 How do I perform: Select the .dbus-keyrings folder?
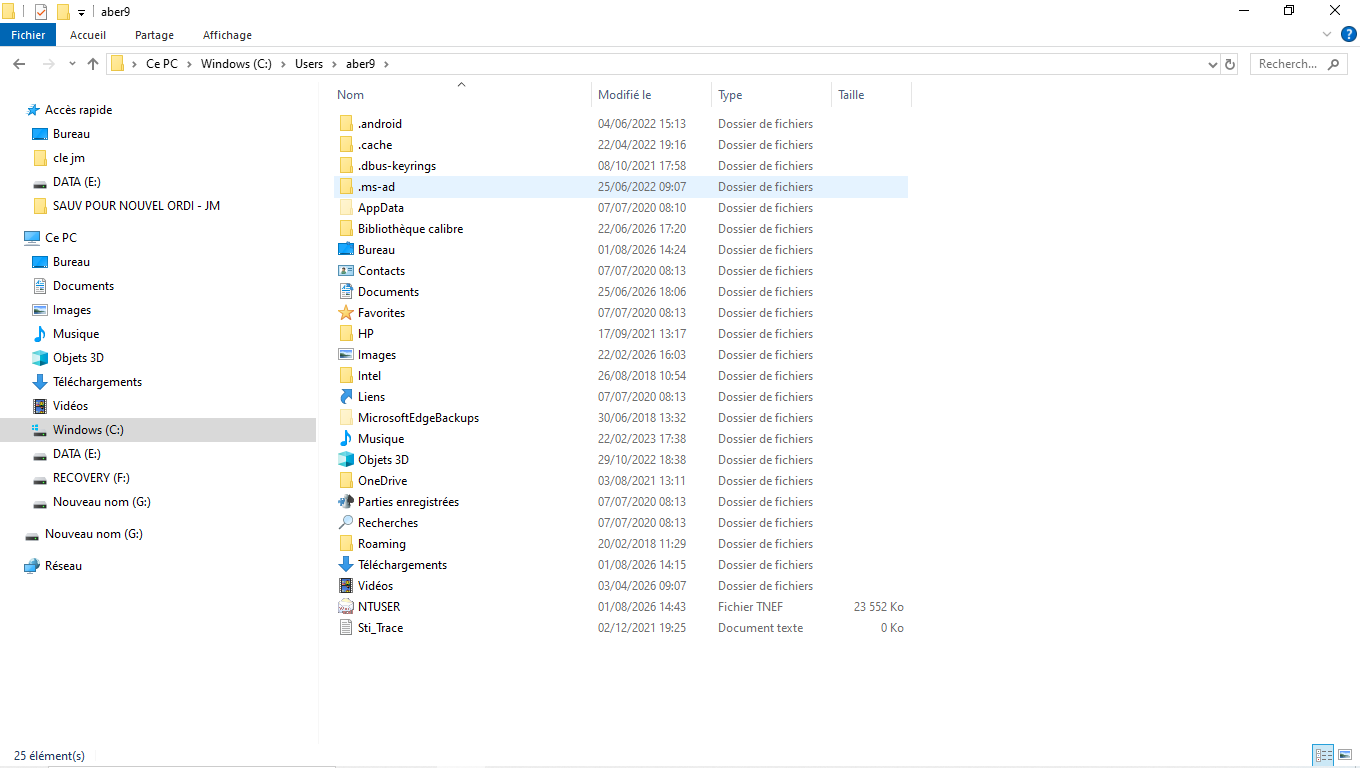click(397, 166)
